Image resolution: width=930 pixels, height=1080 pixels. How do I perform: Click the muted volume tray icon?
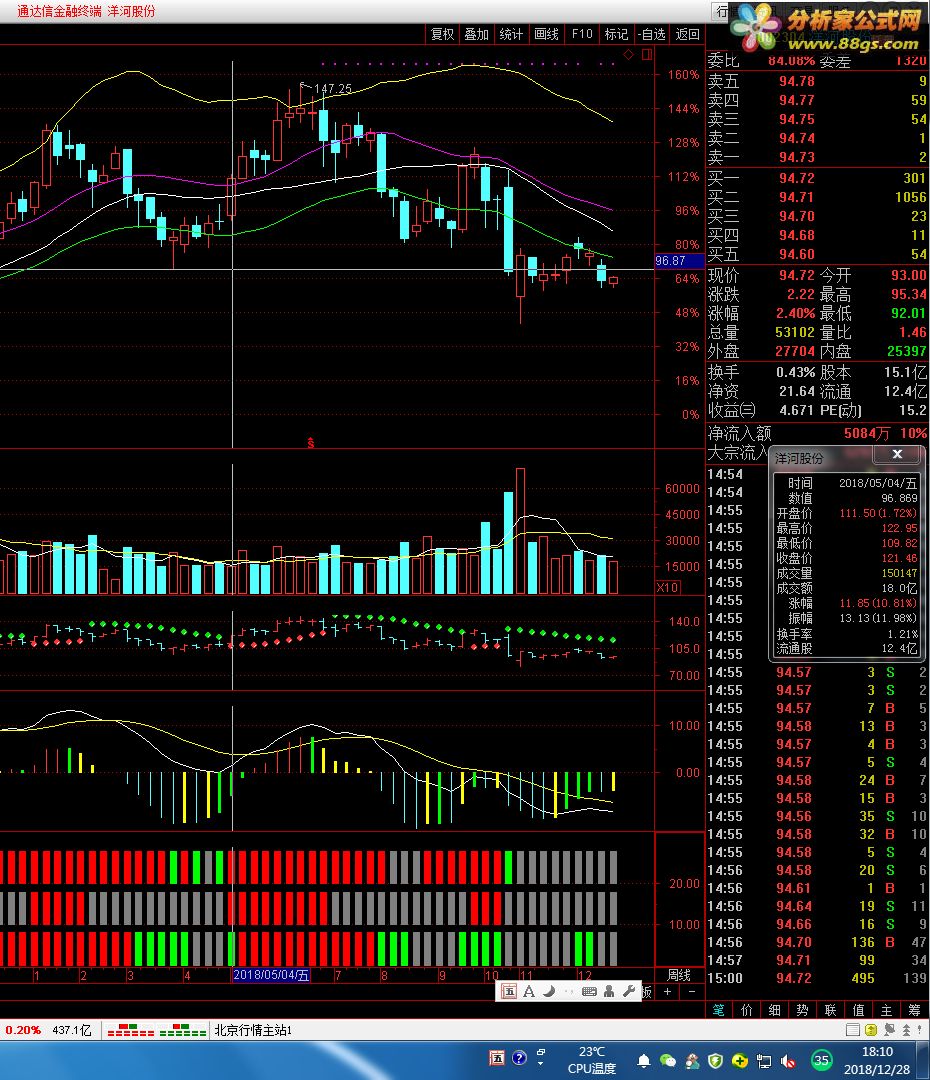788,1061
